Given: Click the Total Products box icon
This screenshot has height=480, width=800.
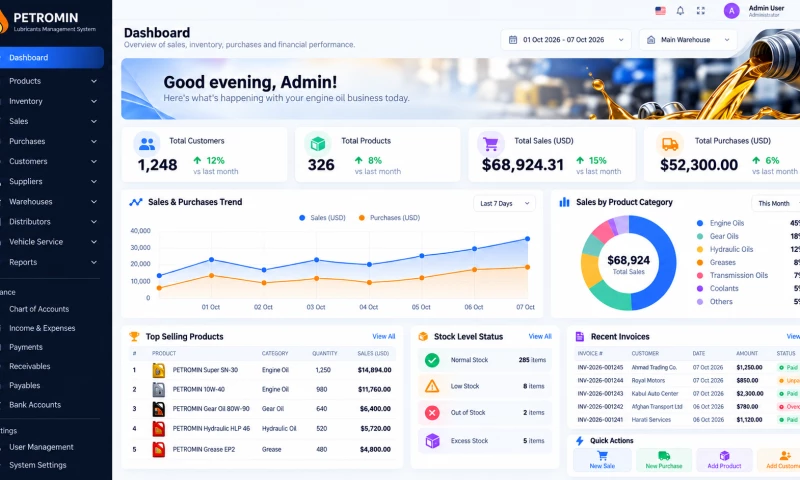Looking at the screenshot, I should click(318, 144).
